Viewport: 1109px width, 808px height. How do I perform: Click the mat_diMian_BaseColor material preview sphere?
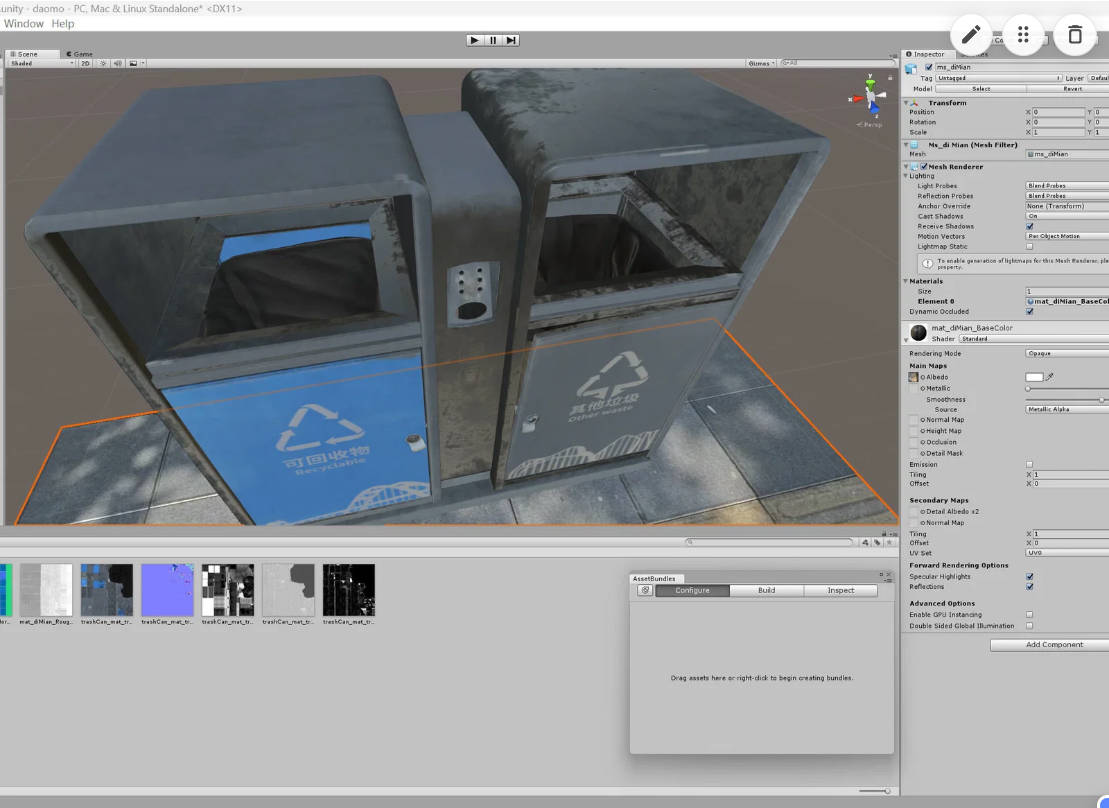[x=919, y=333]
